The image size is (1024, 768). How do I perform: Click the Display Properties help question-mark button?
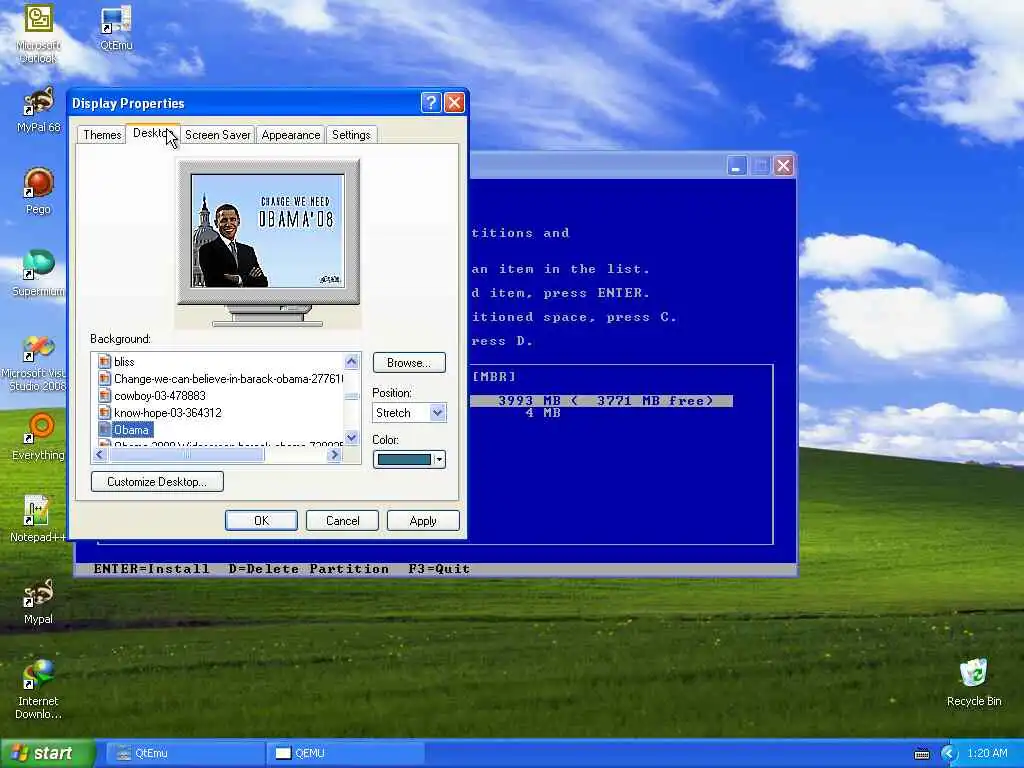tap(431, 103)
